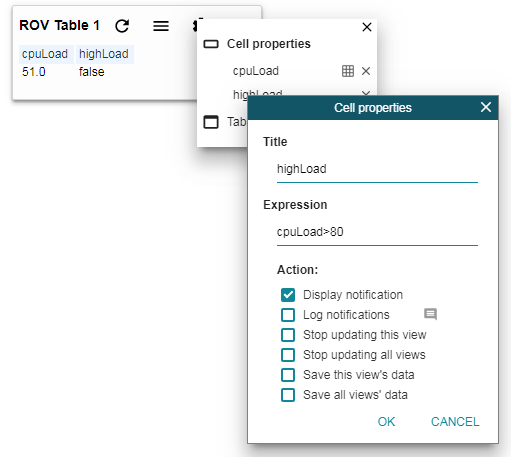511x457 pixels.
Task: Enable Save this view's data
Action: 288,375
